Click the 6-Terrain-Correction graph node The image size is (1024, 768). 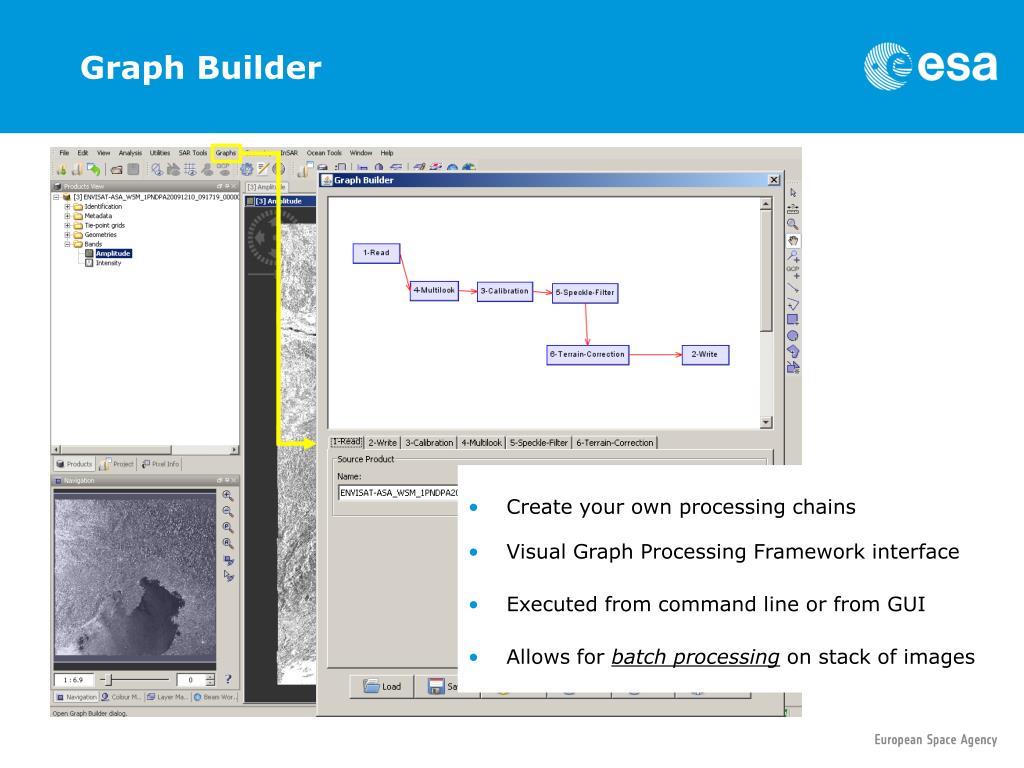click(x=588, y=355)
